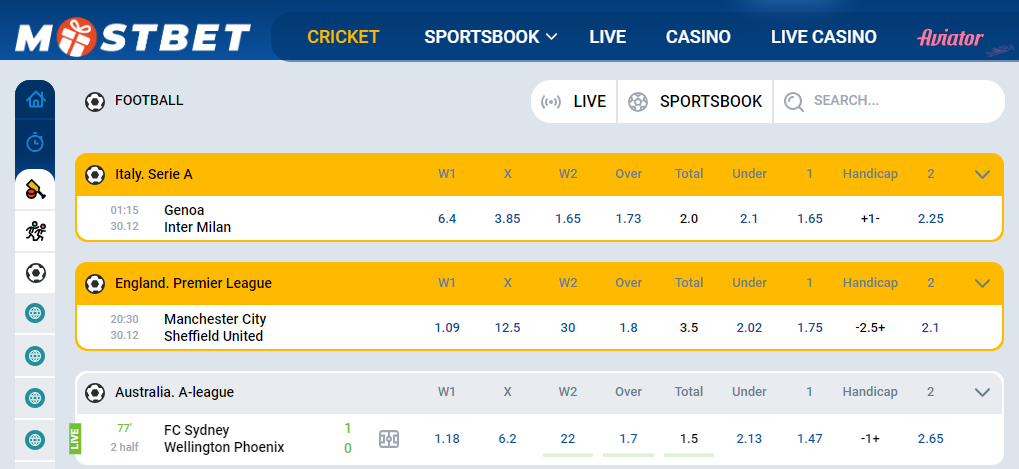The height and width of the screenshot is (469, 1019).
Task: Open the SPORTSBOOK dropdown in the top navigation
Action: click(x=490, y=37)
